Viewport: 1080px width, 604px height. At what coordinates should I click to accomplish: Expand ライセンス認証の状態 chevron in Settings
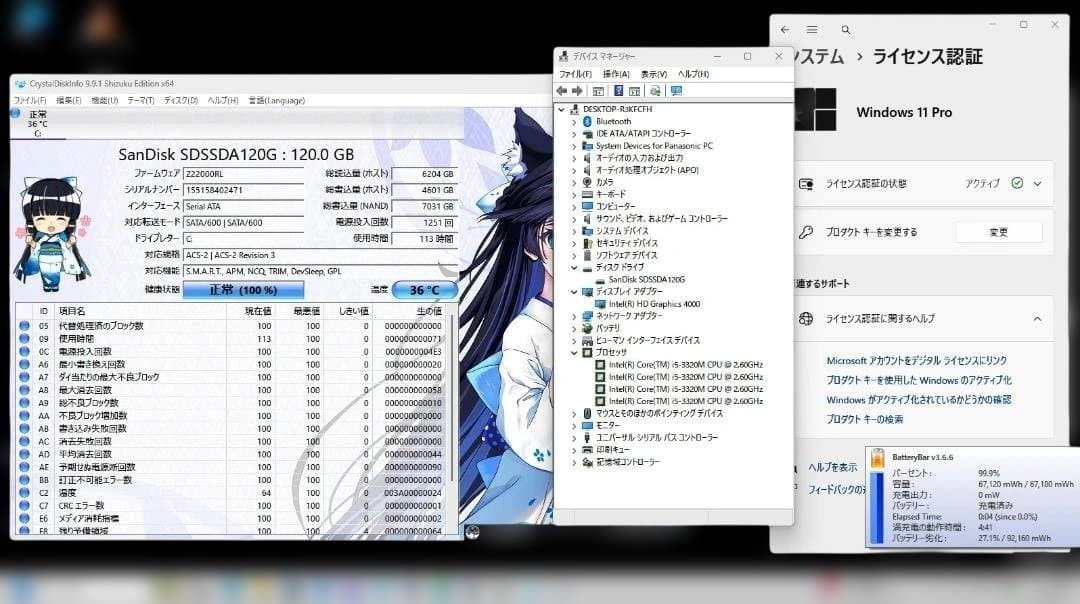point(1037,184)
